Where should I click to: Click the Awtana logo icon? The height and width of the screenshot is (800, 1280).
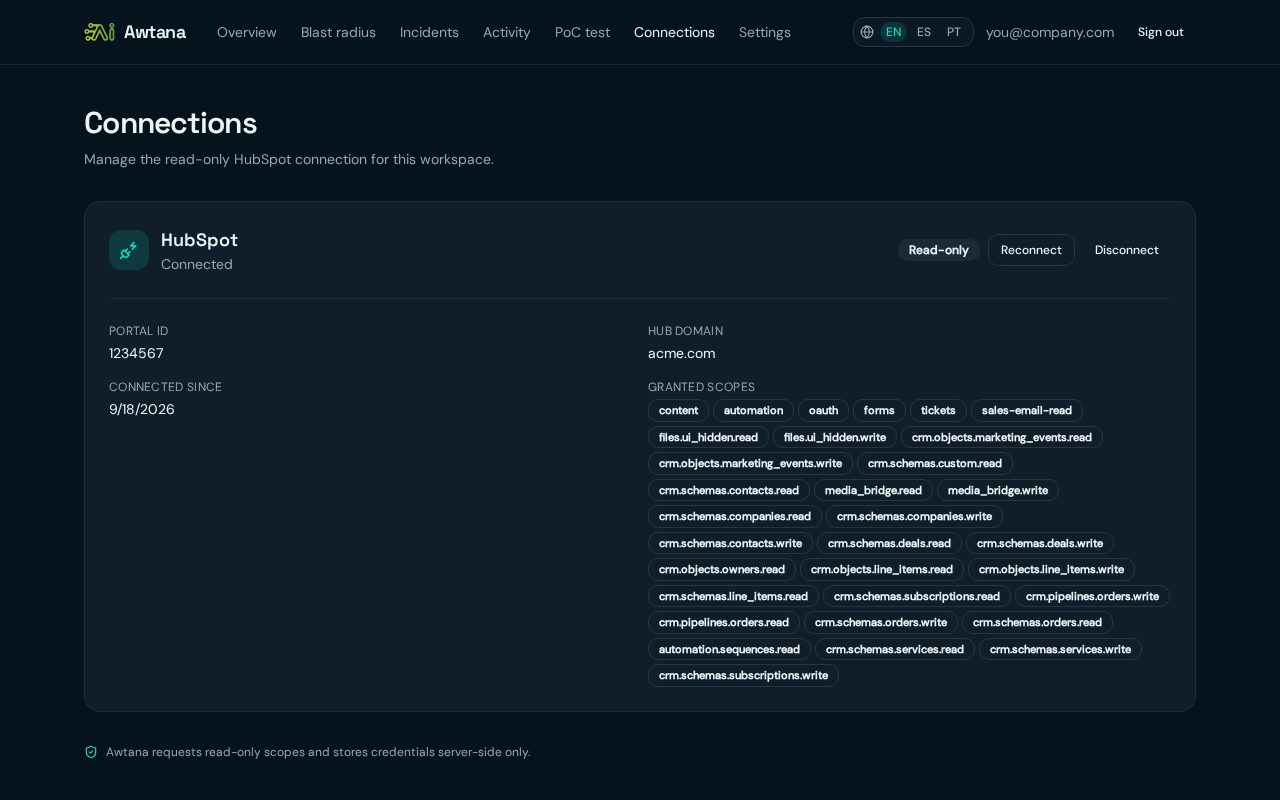point(99,32)
